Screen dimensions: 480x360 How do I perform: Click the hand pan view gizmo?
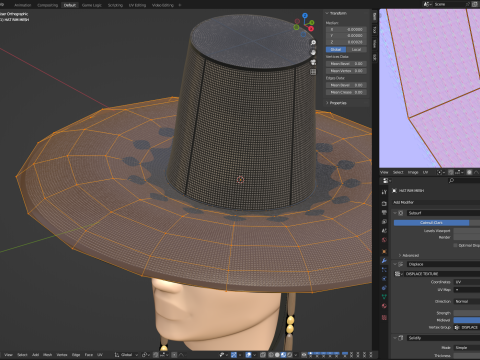pos(313,52)
